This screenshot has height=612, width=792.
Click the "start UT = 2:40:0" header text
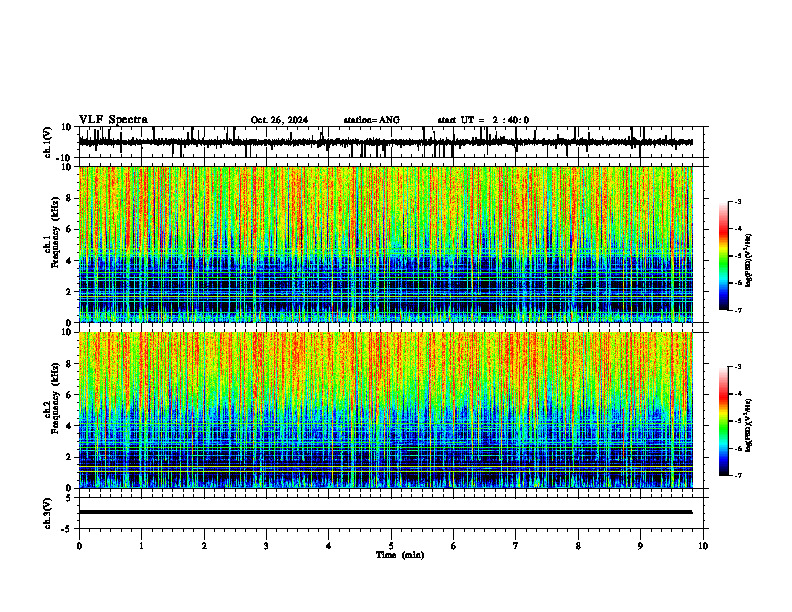coord(483,120)
